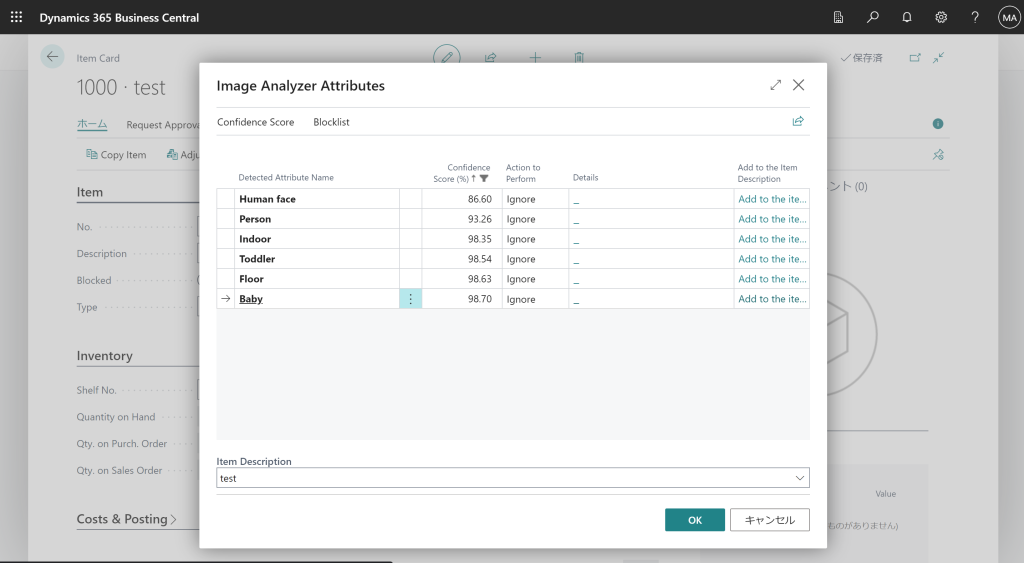The width and height of the screenshot is (1024, 563).
Task: Open the settings gear
Action: coord(941,18)
